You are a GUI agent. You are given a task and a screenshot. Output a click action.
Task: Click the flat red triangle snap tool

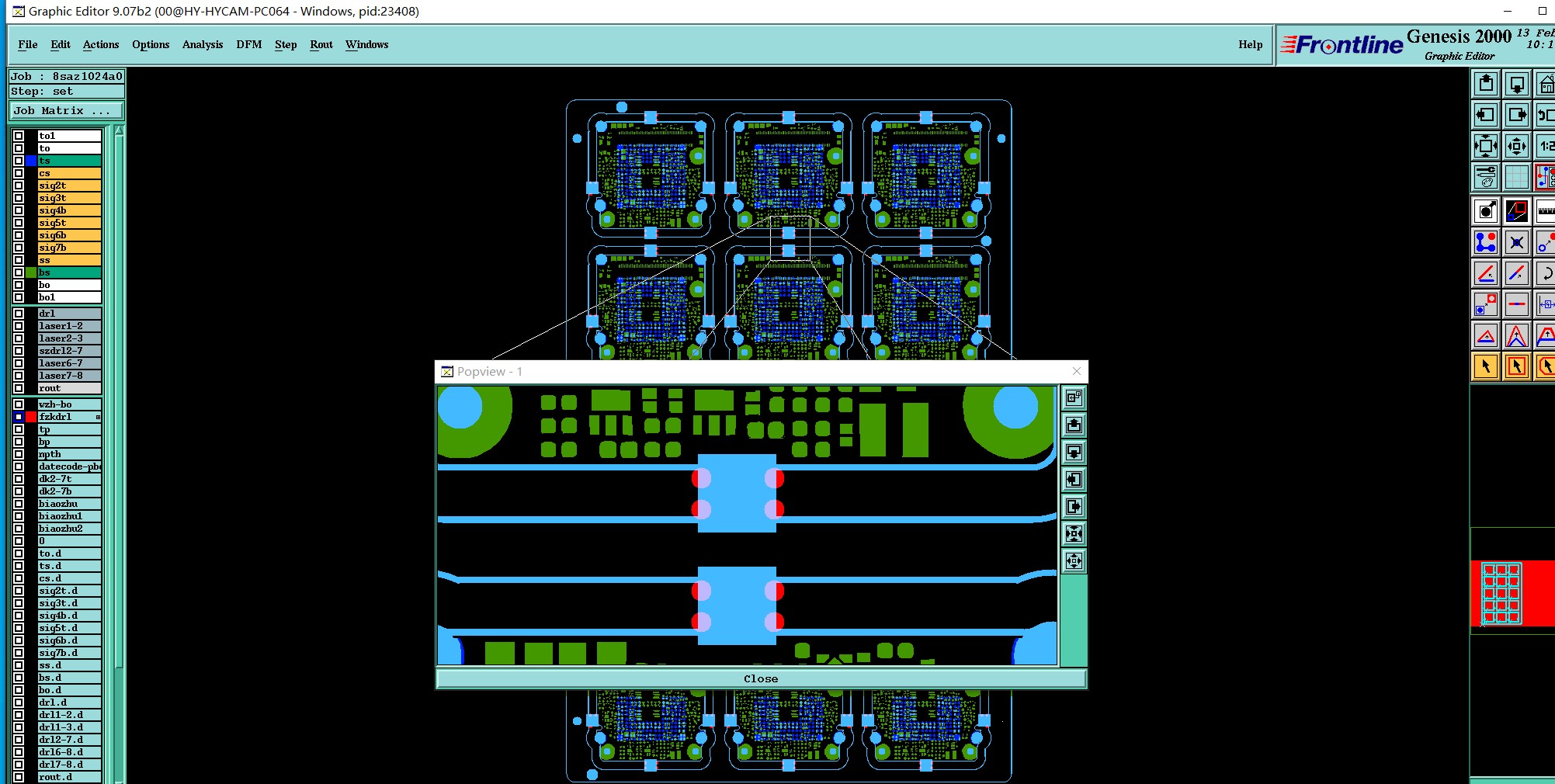point(1486,336)
